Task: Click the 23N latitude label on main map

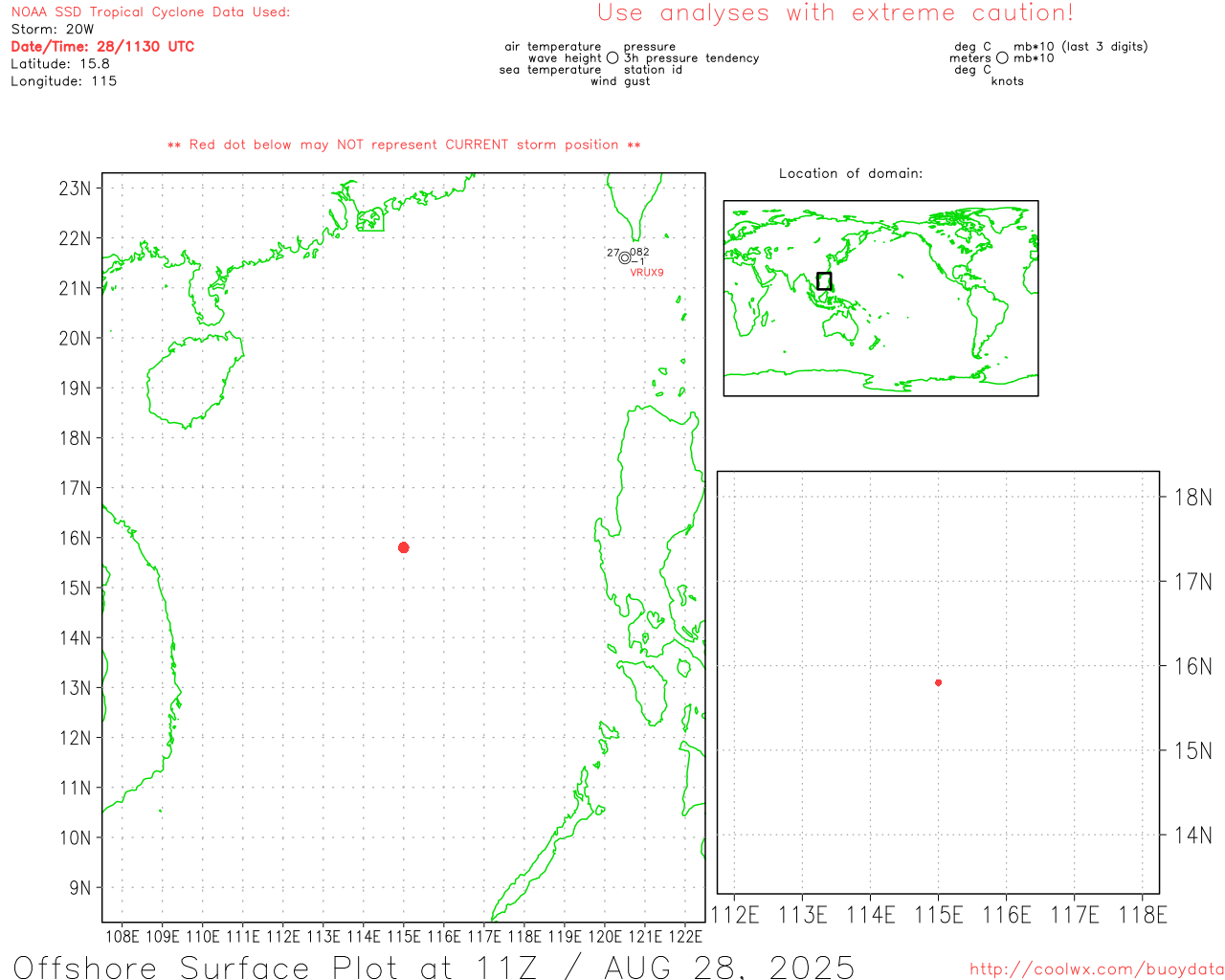Action: pos(76,188)
